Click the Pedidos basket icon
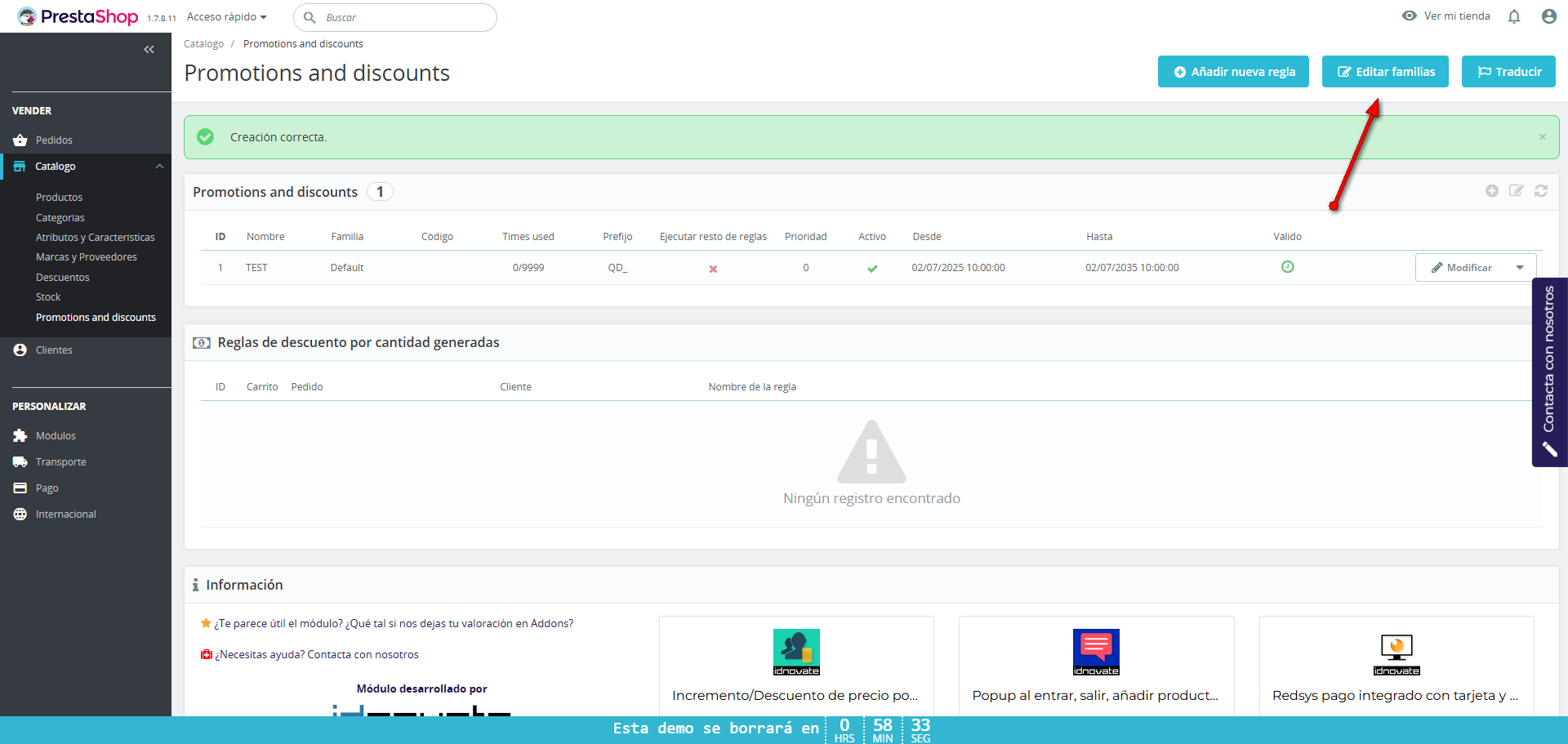The height and width of the screenshot is (744, 1568). 20,140
